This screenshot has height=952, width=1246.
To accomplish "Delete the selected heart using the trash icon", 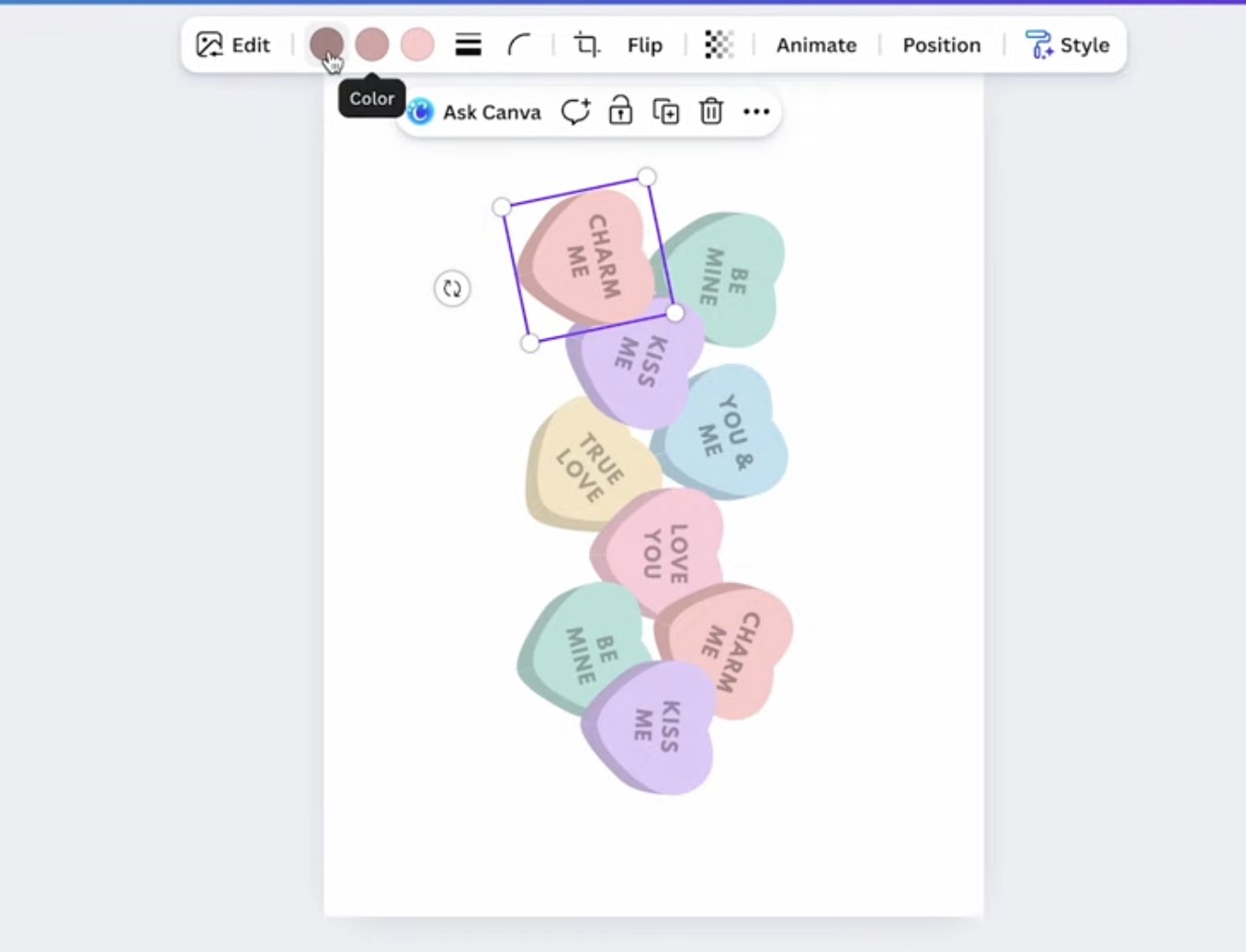I will (711, 111).
